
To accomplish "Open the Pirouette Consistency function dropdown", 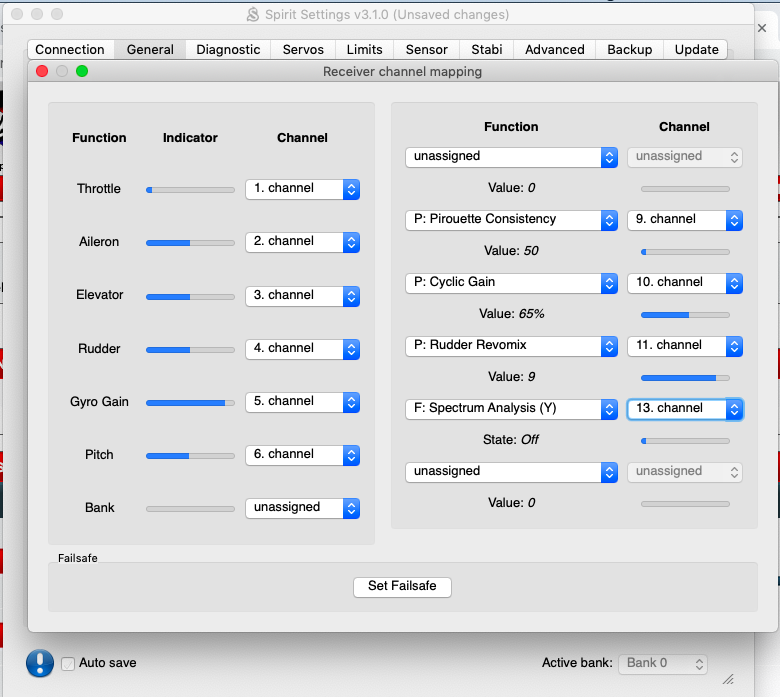I will coord(511,219).
